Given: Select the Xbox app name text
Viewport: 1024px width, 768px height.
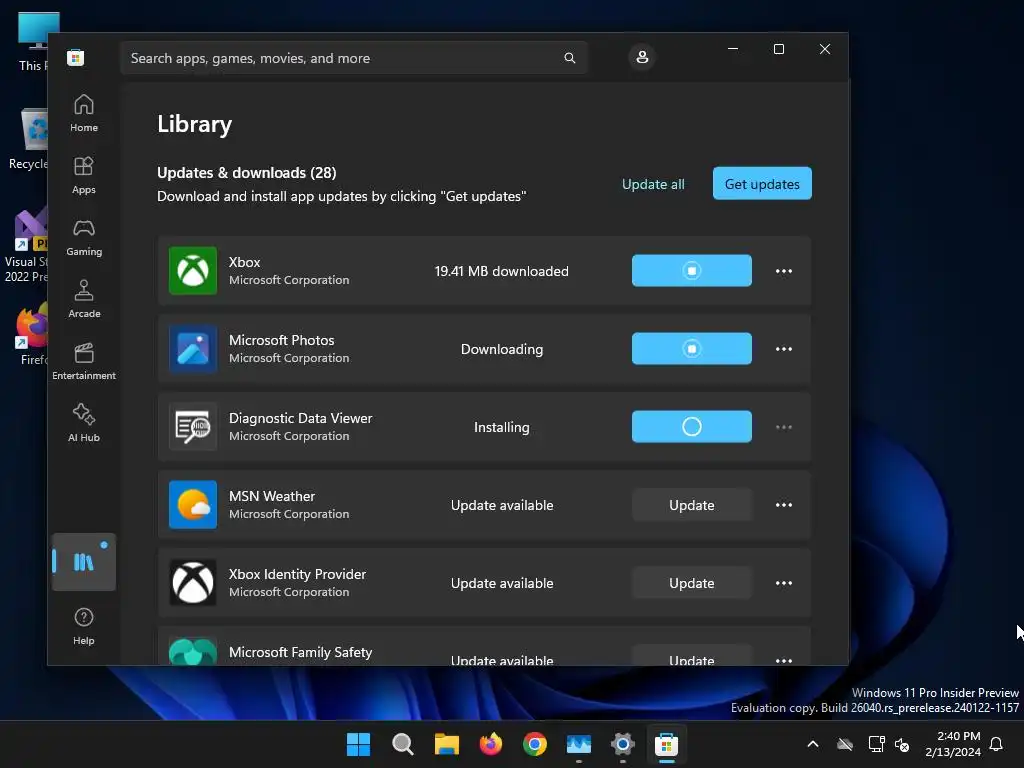Looking at the screenshot, I should (244, 262).
